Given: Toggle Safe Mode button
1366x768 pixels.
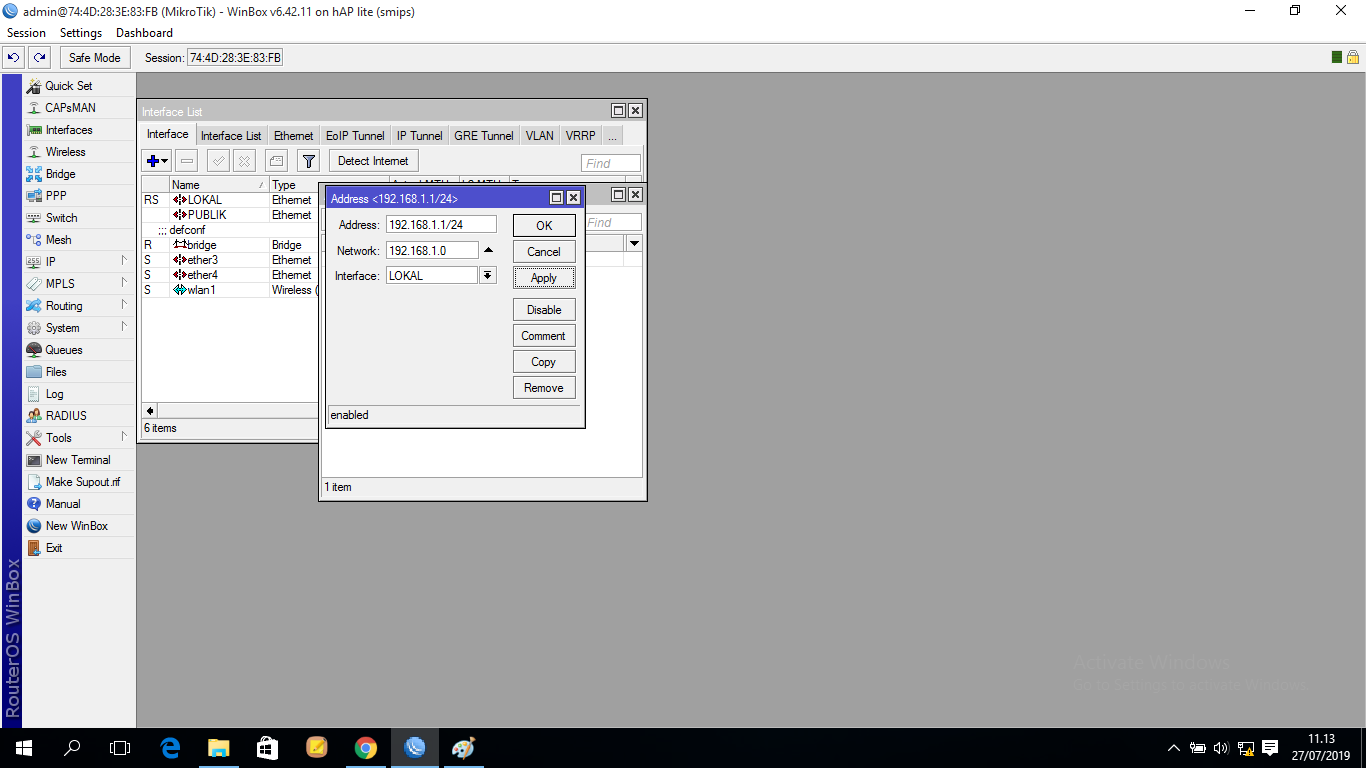Looking at the screenshot, I should click(x=94, y=58).
